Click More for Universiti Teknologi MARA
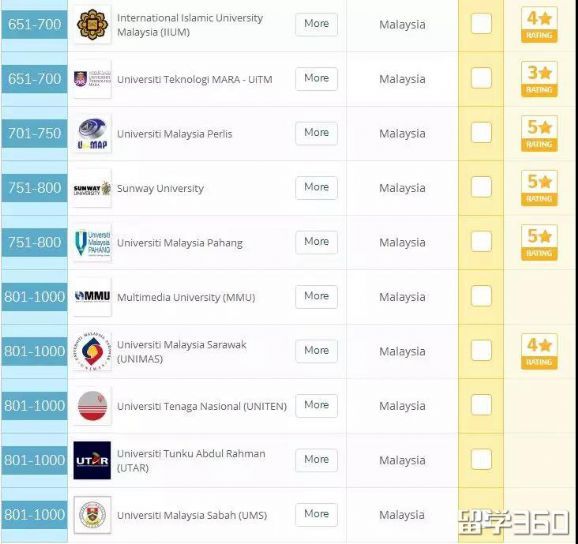 coord(316,79)
